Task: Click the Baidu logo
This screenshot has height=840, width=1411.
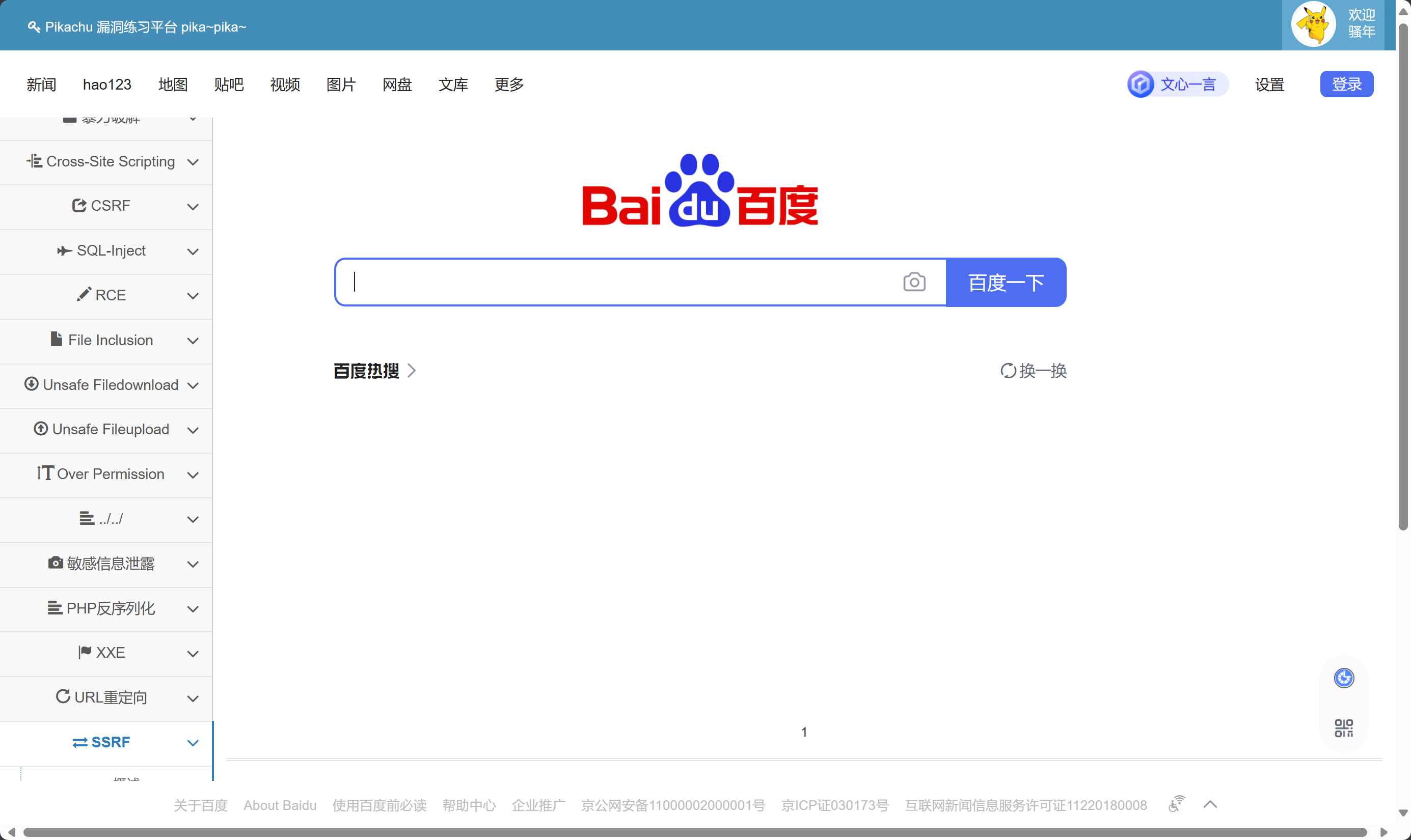Action: [700, 191]
